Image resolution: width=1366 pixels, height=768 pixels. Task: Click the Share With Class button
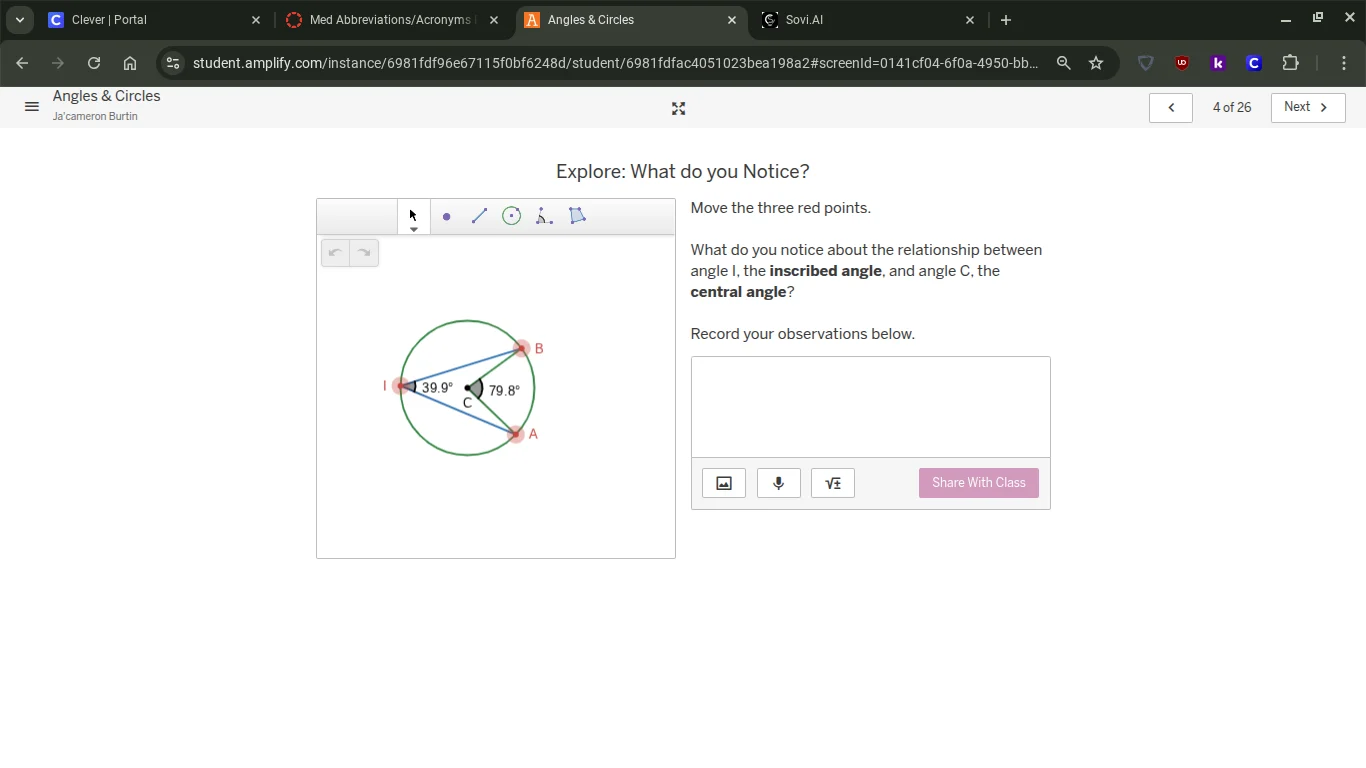tap(978, 482)
